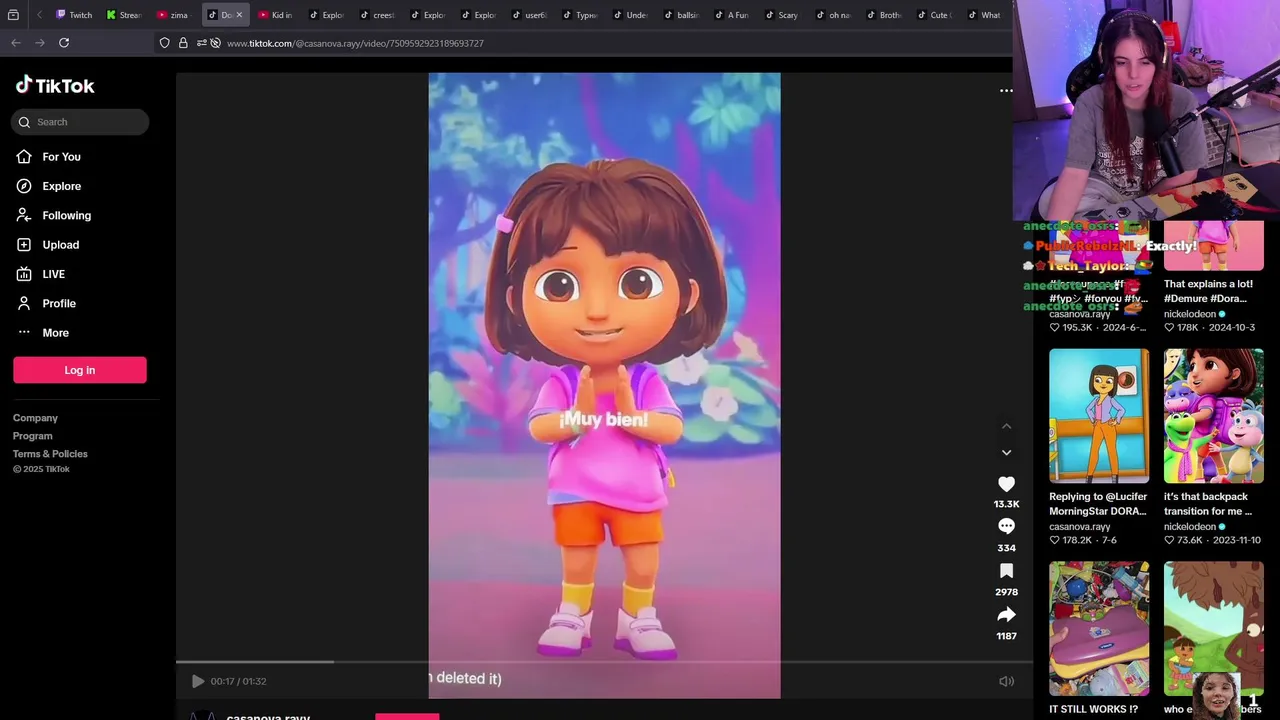
Task: Switch to the Twitch tab
Action: [x=74, y=15]
